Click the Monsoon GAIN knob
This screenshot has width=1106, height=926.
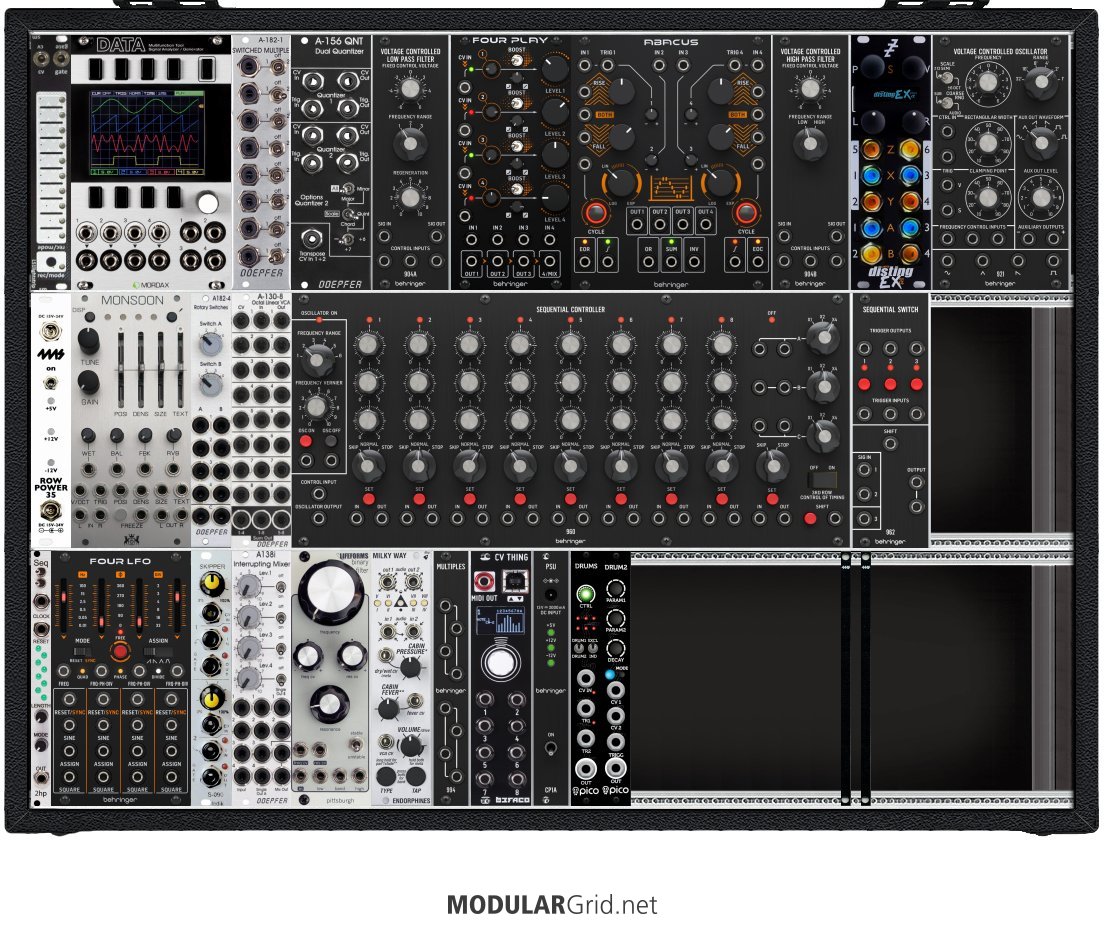pos(87,382)
